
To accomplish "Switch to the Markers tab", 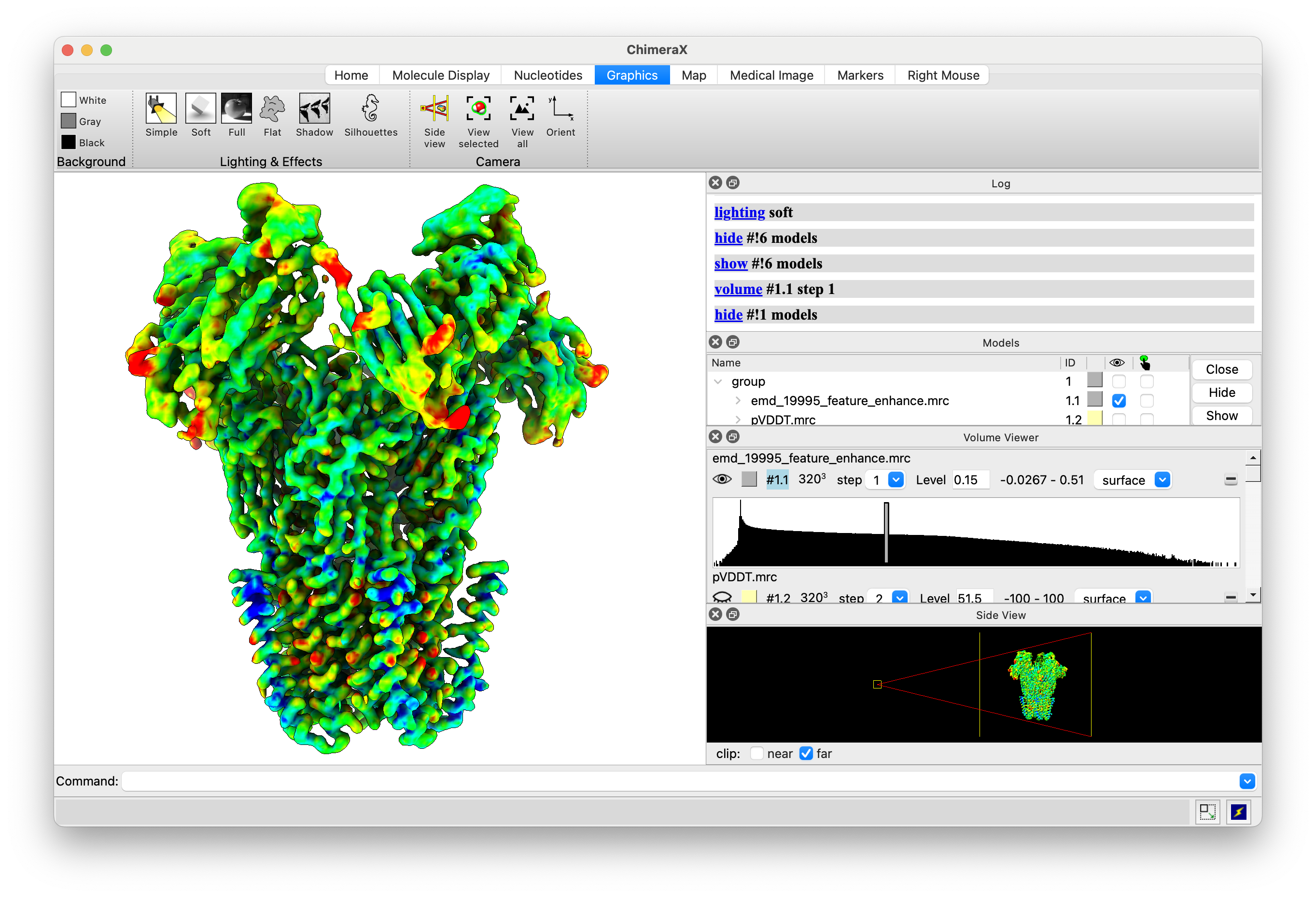I will (860, 75).
